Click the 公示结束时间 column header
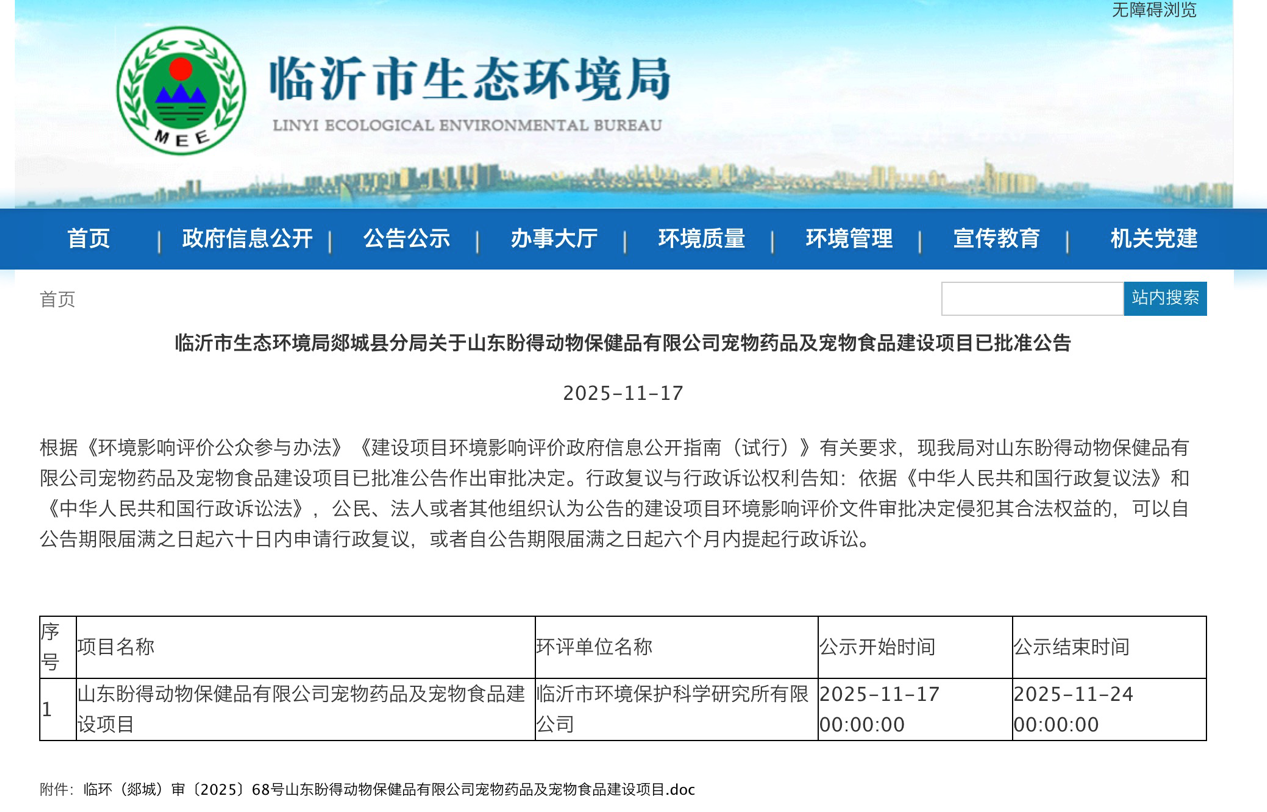 pos(1071,647)
